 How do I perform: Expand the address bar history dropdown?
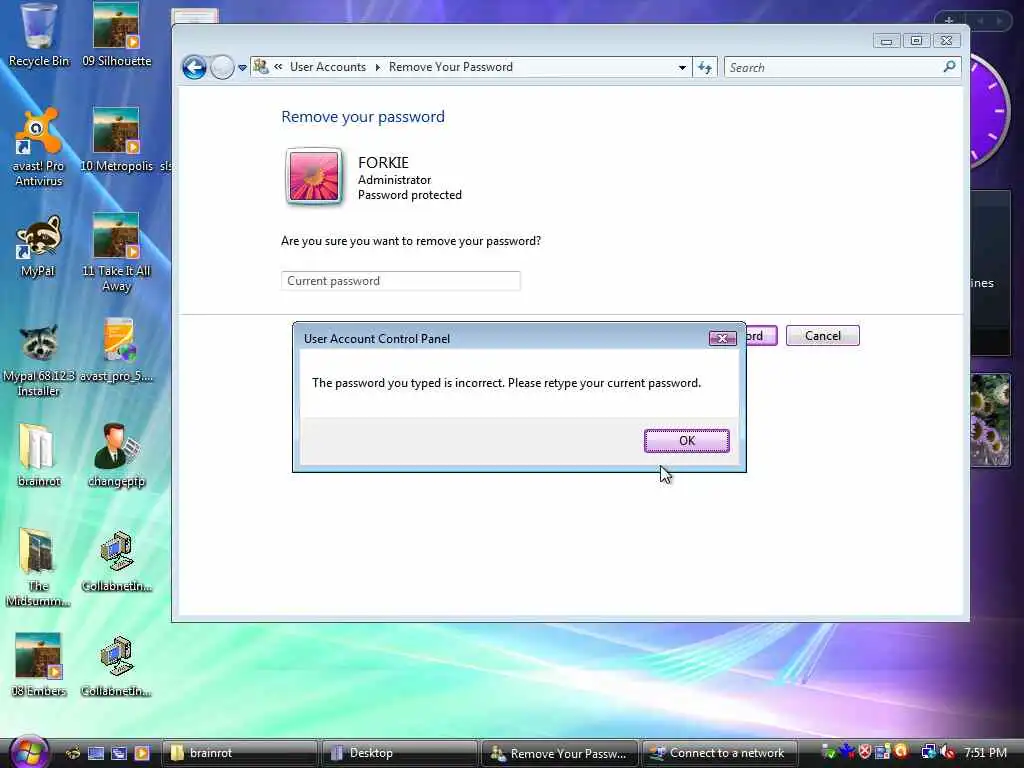(682, 67)
